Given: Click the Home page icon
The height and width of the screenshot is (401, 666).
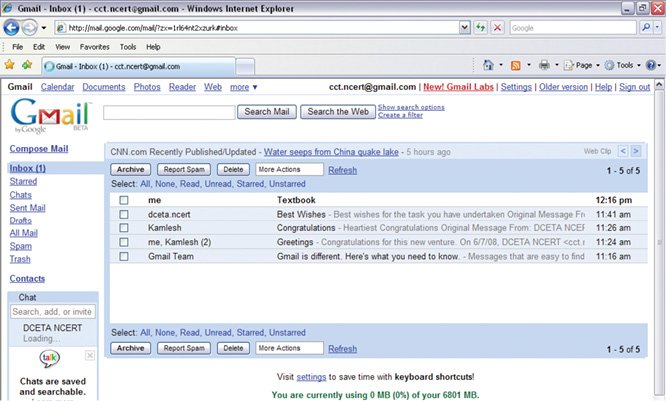Looking at the screenshot, I should click(488, 65).
